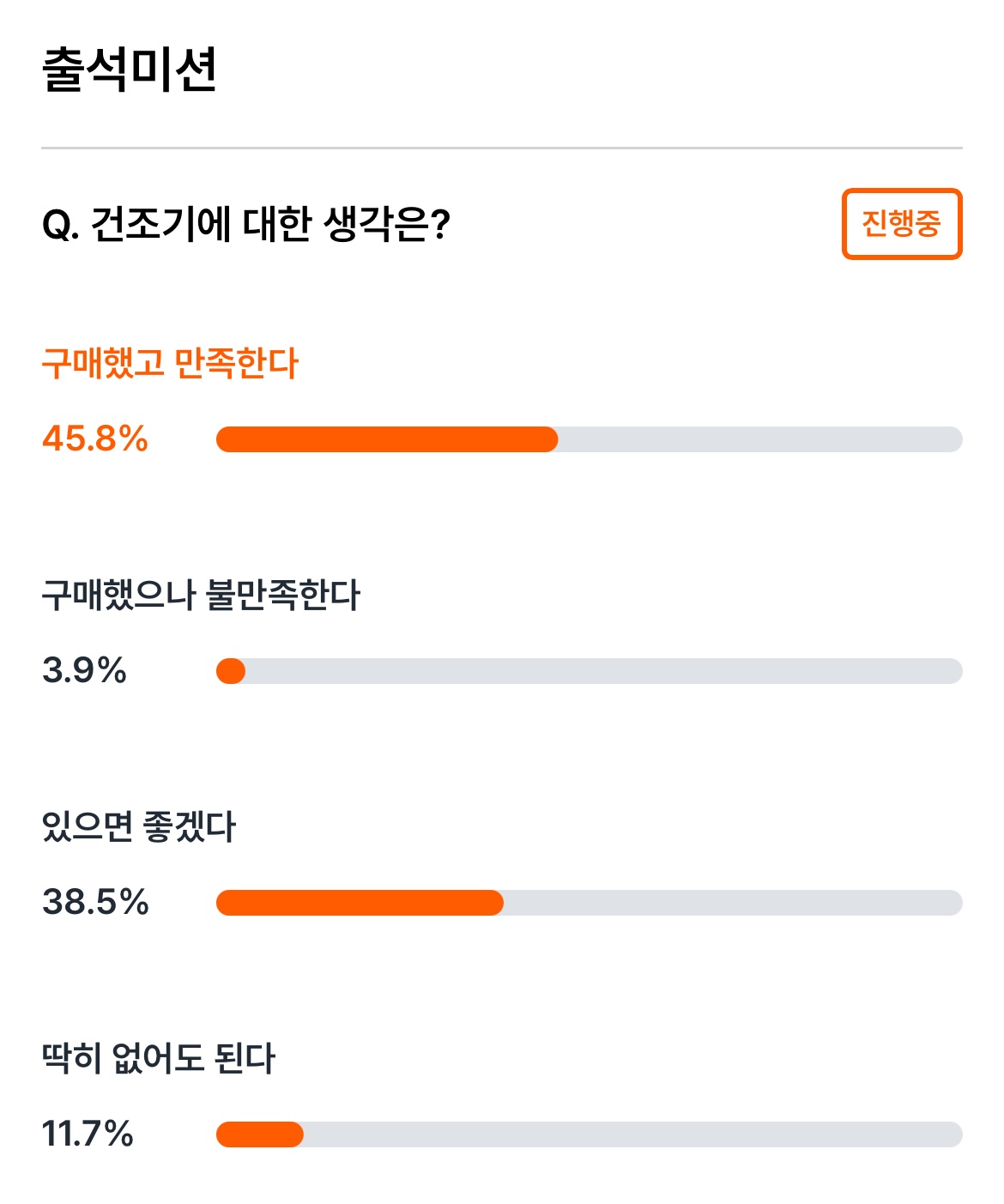Select the option 구매했으나 불만족한다
This screenshot has height=1204, width=1004.
[x=201, y=595]
